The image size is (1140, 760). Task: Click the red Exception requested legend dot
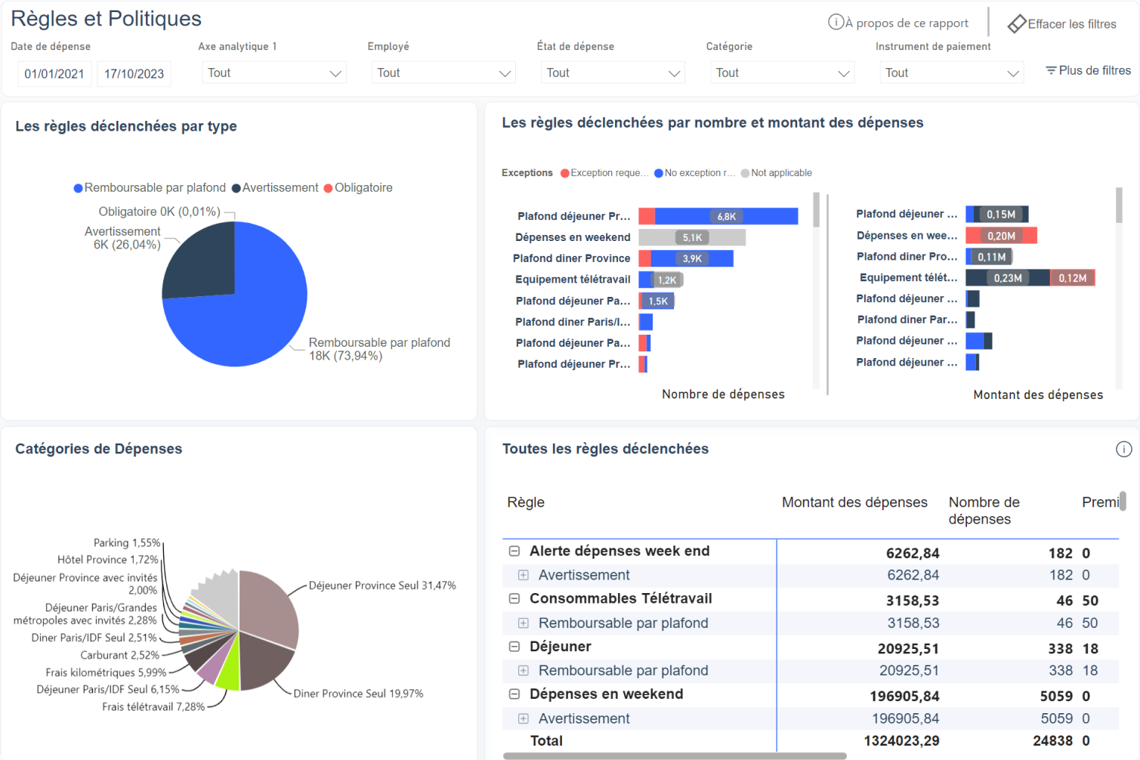[565, 173]
